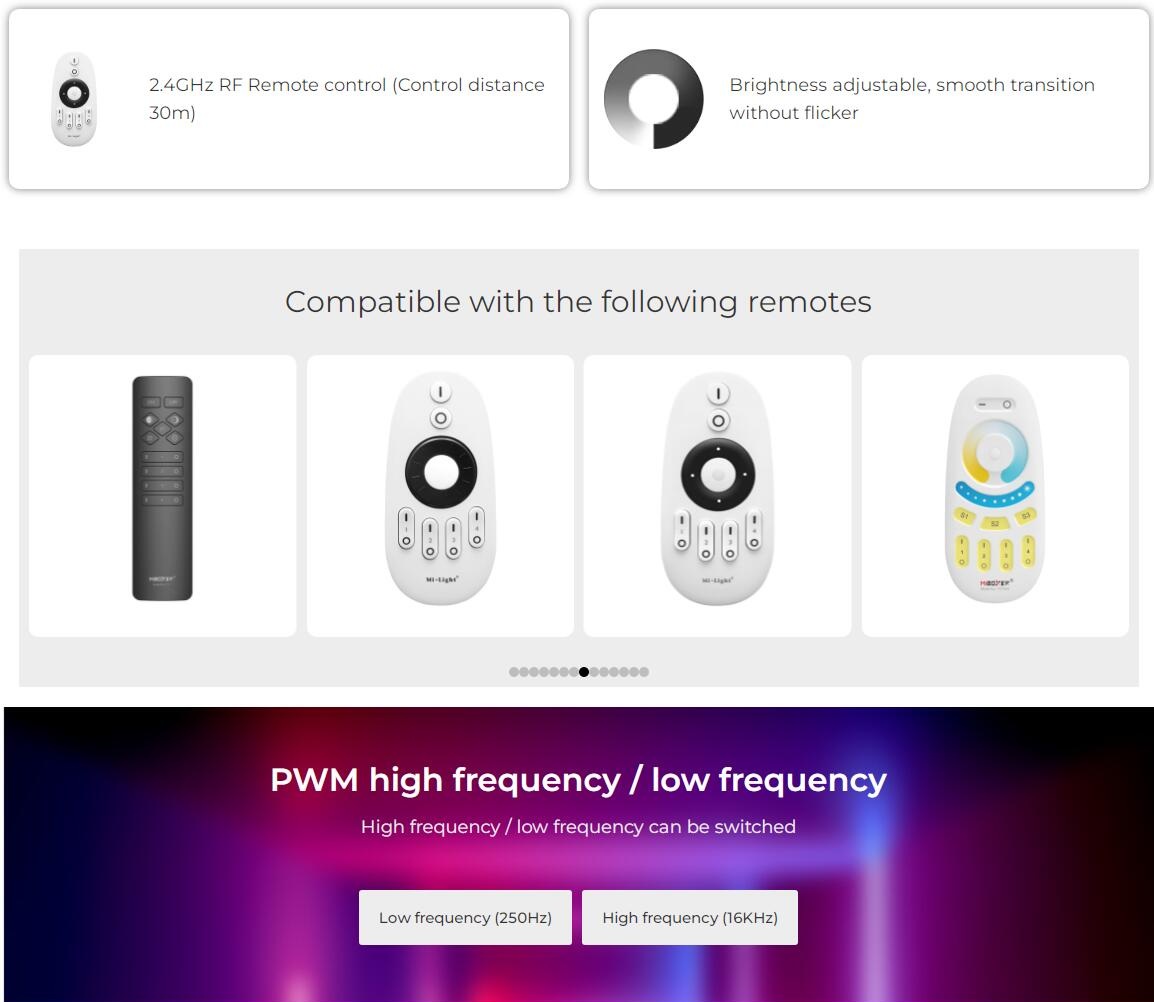Select the white remote with four-dot directional dial
The image size is (1154, 1002).
718,489
